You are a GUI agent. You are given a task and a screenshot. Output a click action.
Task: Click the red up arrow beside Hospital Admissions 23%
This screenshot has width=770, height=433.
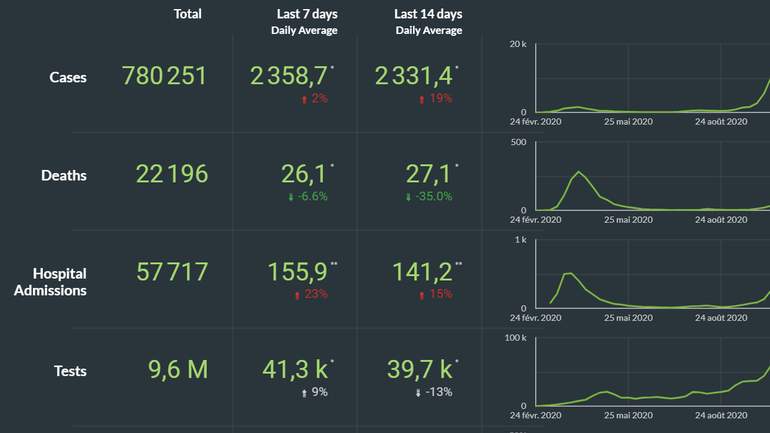pyautogui.click(x=299, y=295)
